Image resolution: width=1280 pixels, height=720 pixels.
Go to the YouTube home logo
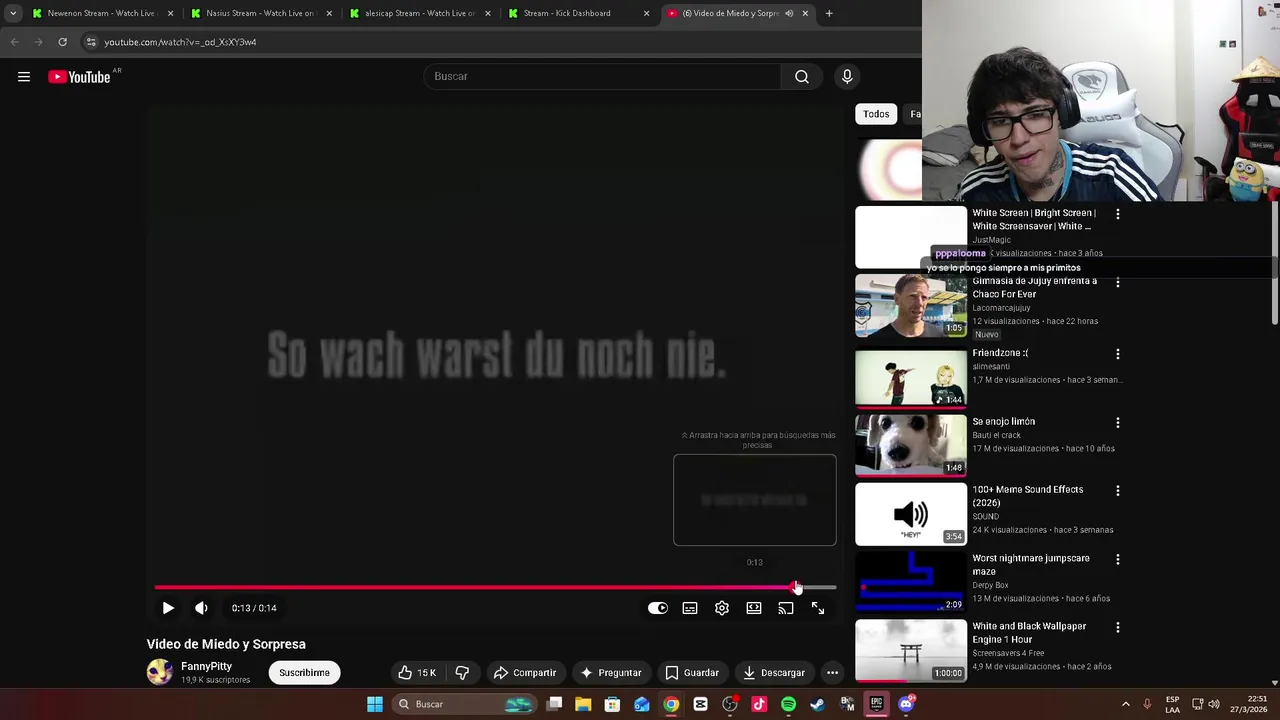point(79,77)
